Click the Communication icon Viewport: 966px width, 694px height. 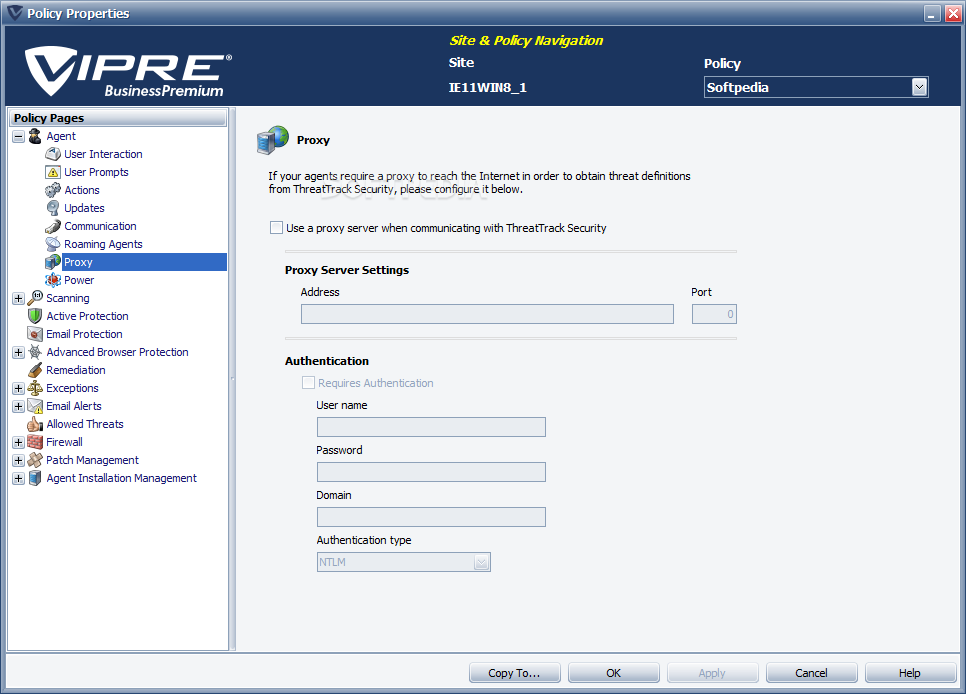53,226
